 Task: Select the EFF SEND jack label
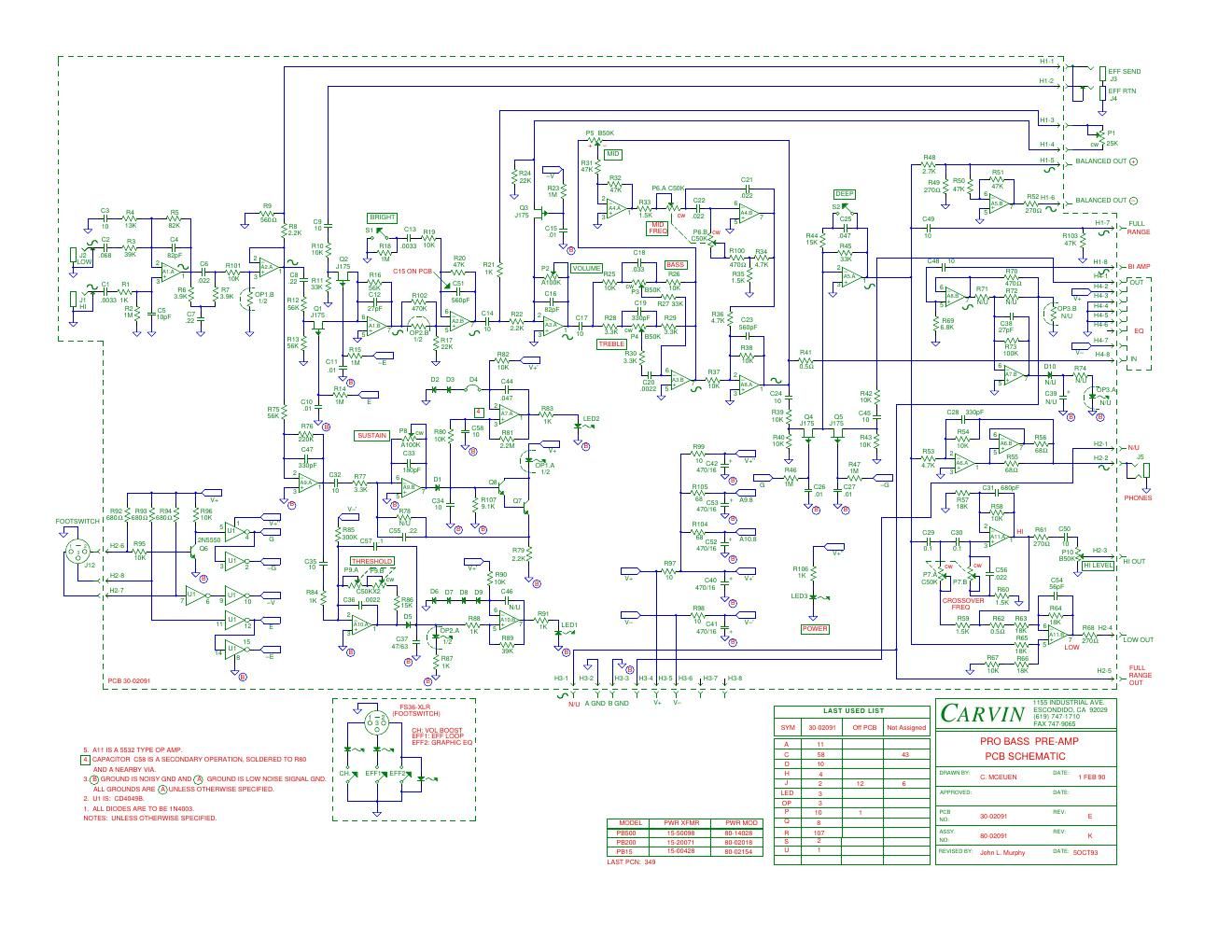1125,71
